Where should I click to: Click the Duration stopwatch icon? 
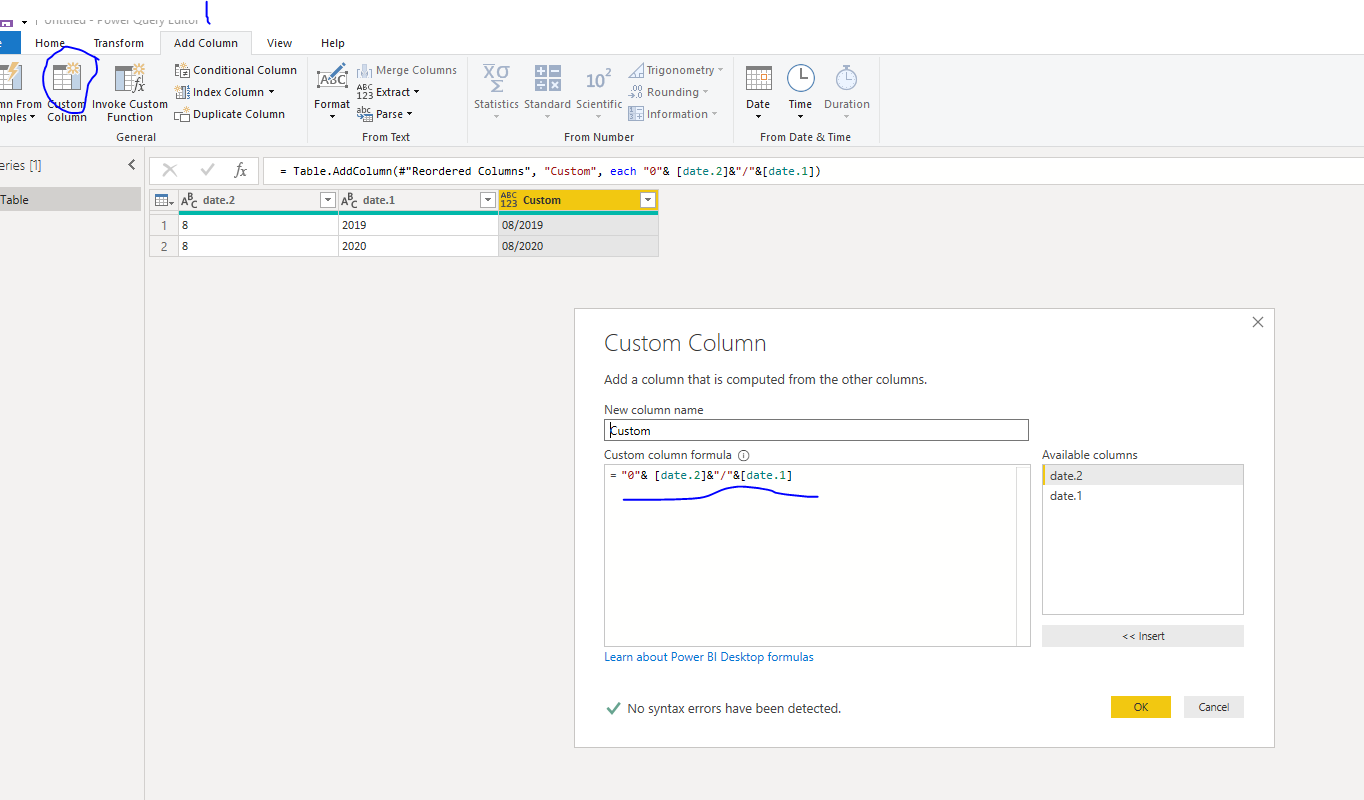[846, 78]
